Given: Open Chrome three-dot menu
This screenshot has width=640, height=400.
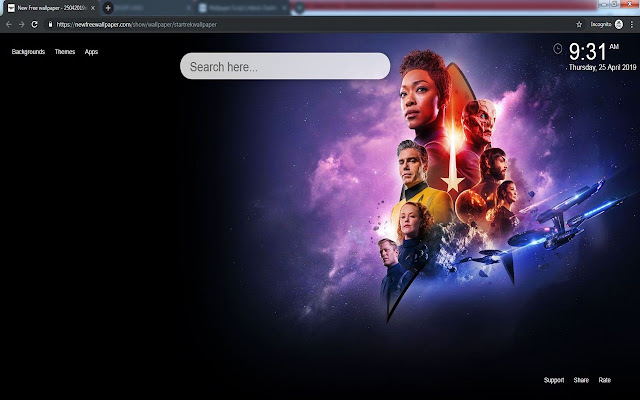Looking at the screenshot, I should (x=632, y=24).
